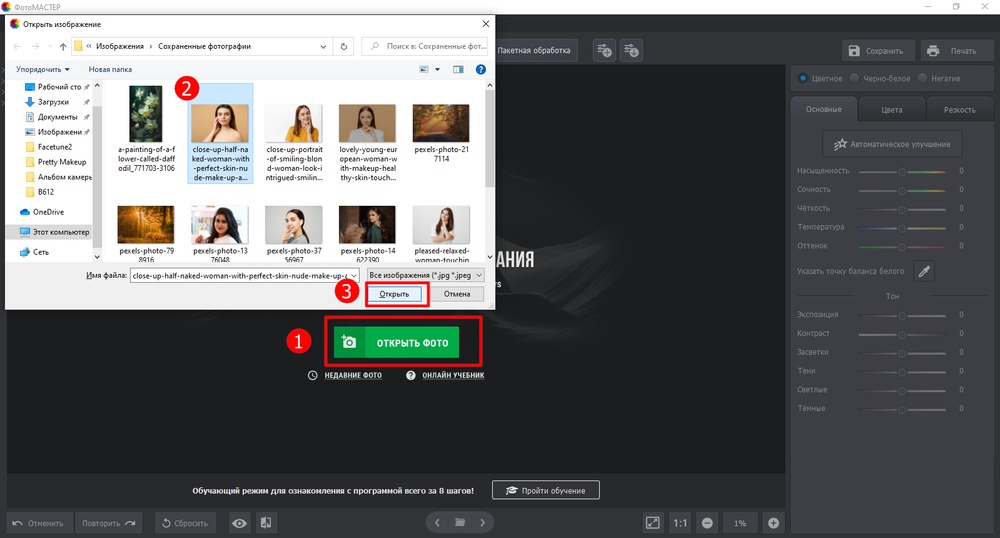Click the Сохранить button with disk icon
The width and height of the screenshot is (1000, 538).
coord(878,51)
